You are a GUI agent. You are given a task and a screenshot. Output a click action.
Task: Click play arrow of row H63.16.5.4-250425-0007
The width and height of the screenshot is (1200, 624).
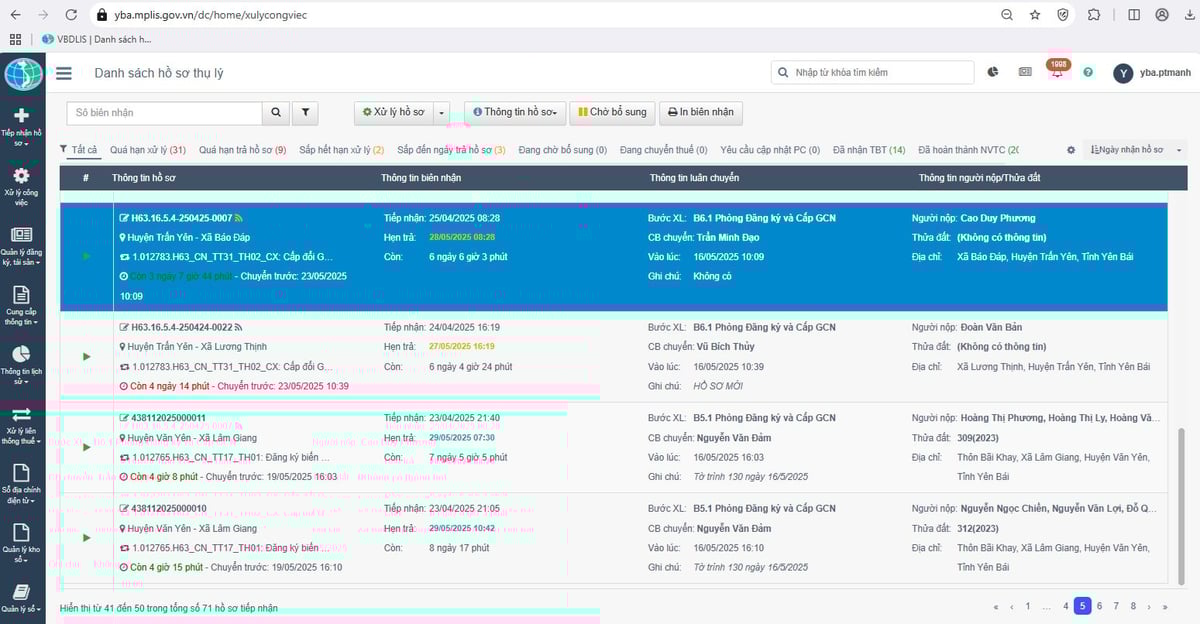87,256
